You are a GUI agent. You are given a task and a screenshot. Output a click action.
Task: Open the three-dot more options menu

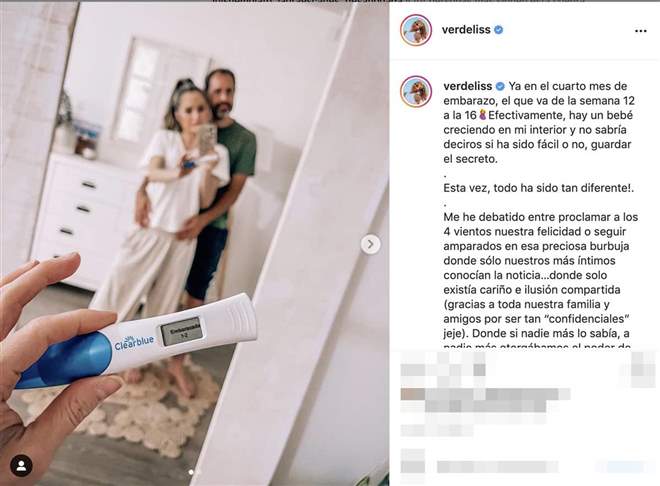pos(640,31)
